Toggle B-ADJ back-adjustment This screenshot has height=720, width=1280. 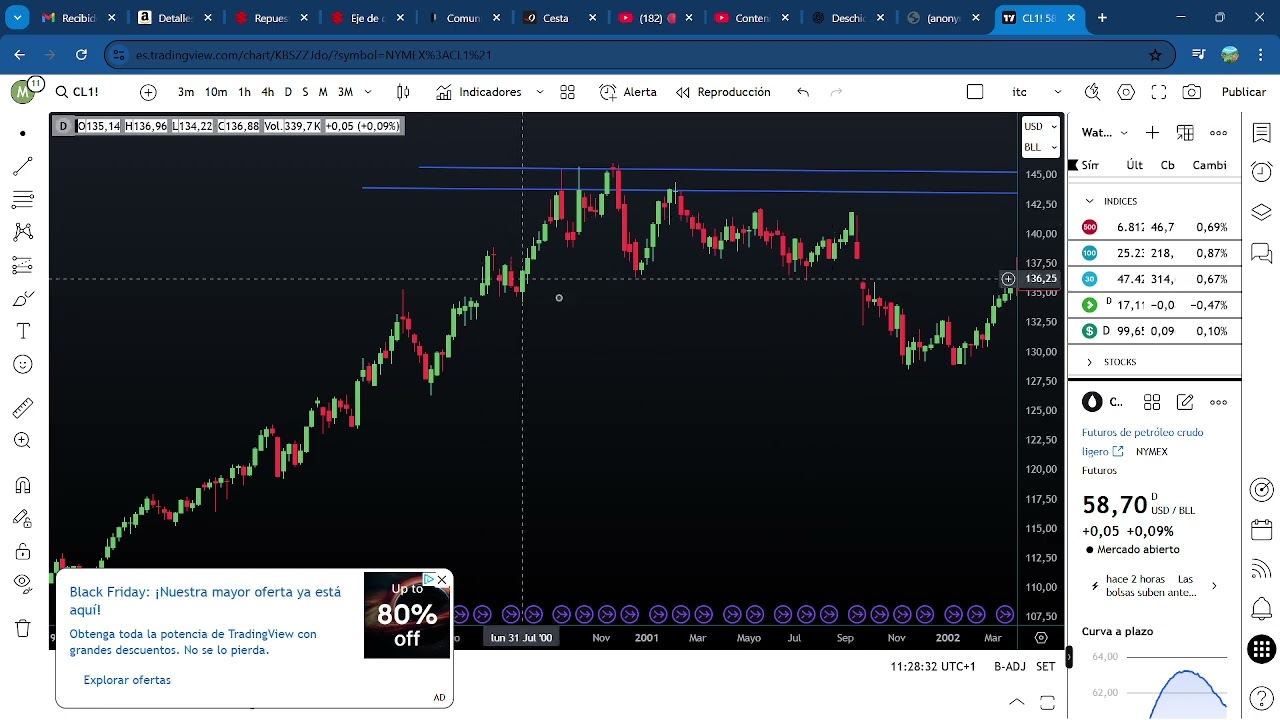(1010, 666)
